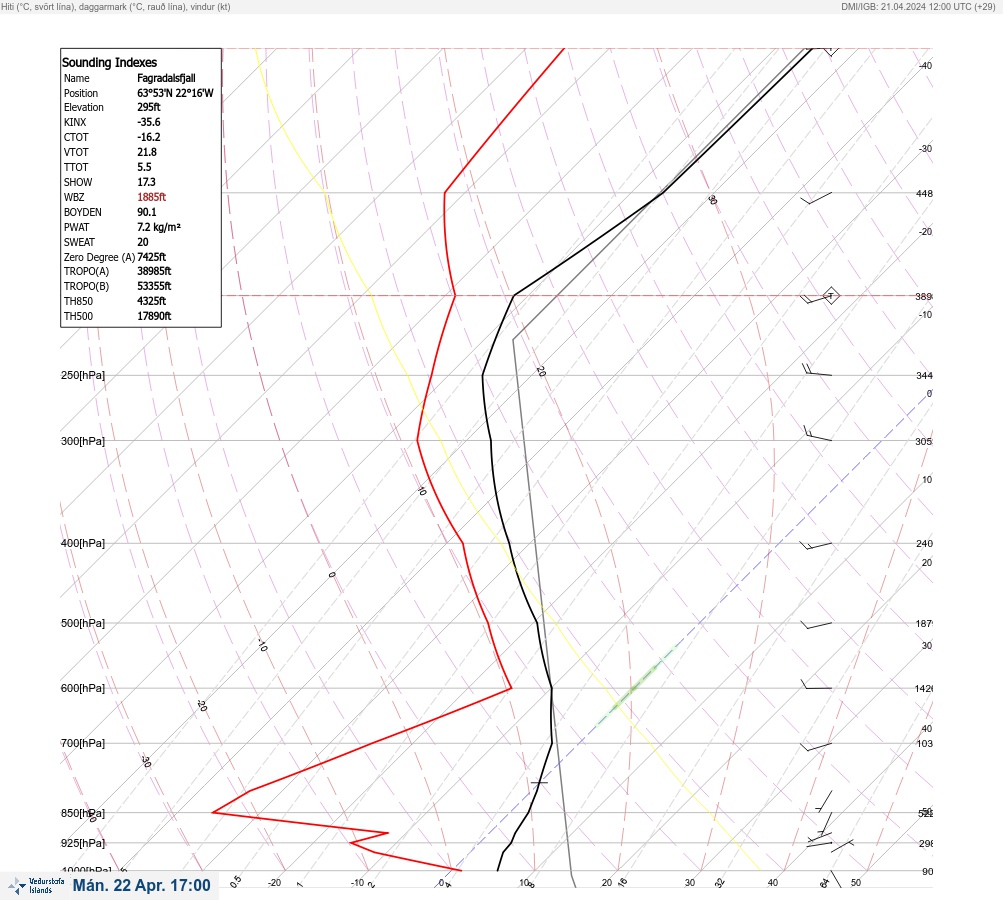Select the station name 'Fagradalsfjall'
The image size is (1003, 900).
[x=166, y=78]
